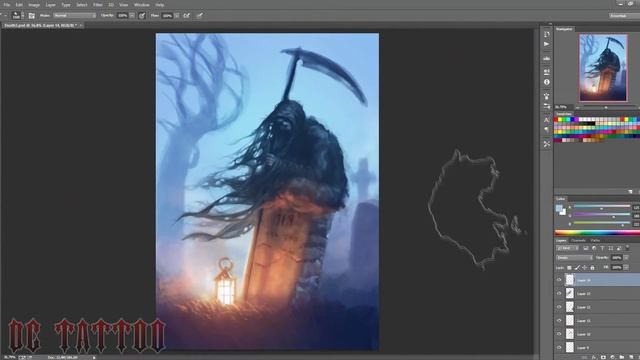
Task: Open the History panel icon
Action: pos(547,34)
